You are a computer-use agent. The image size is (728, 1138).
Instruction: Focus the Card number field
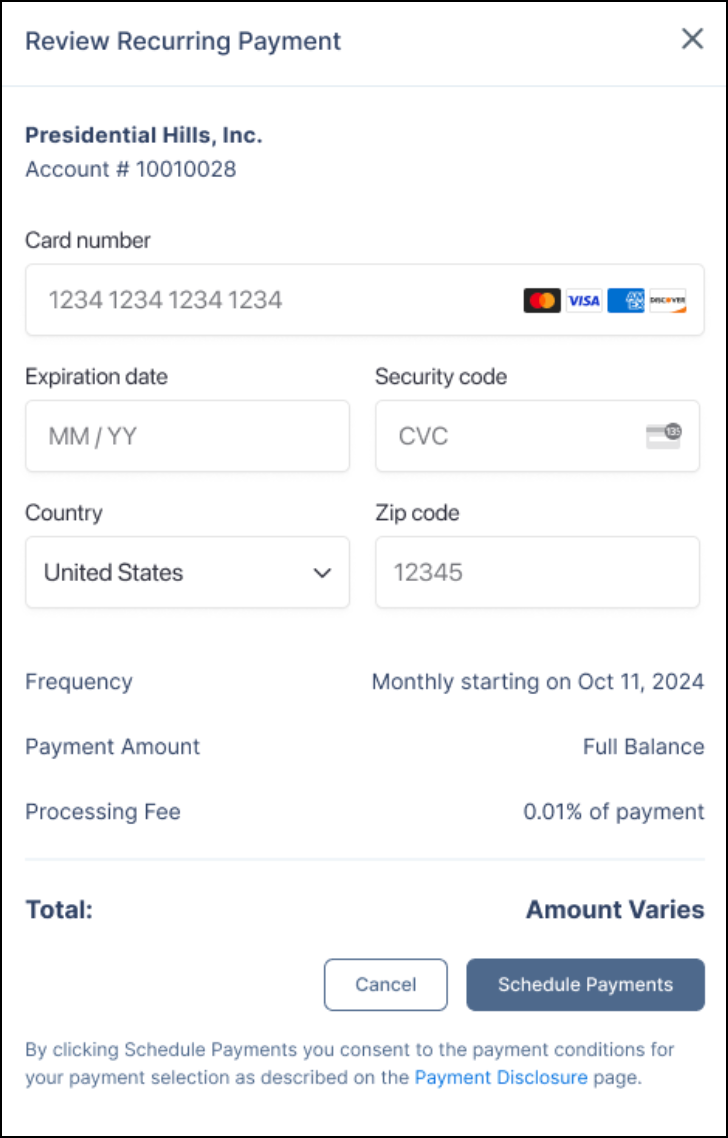[x=270, y=300]
